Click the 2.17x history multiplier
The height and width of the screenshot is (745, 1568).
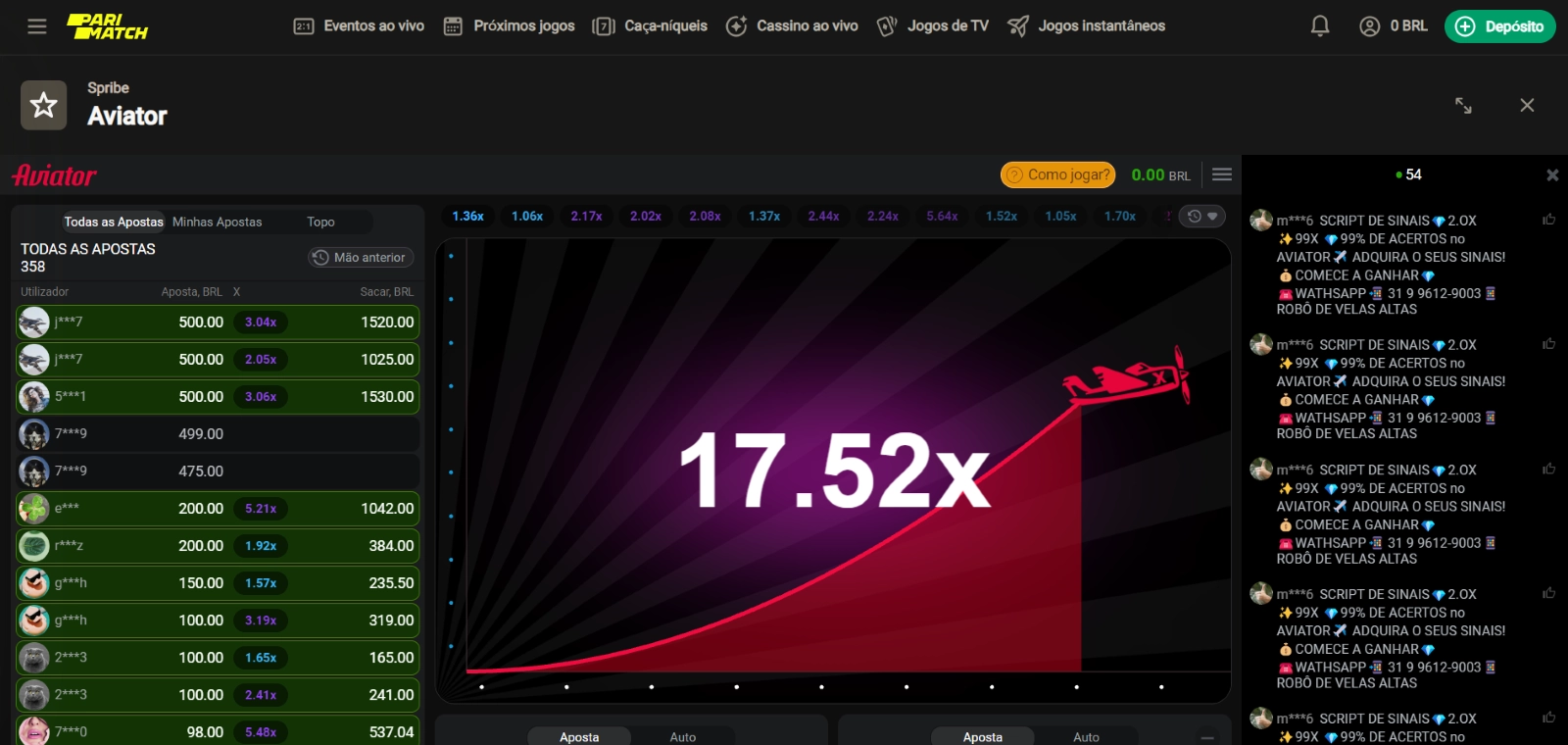[586, 216]
